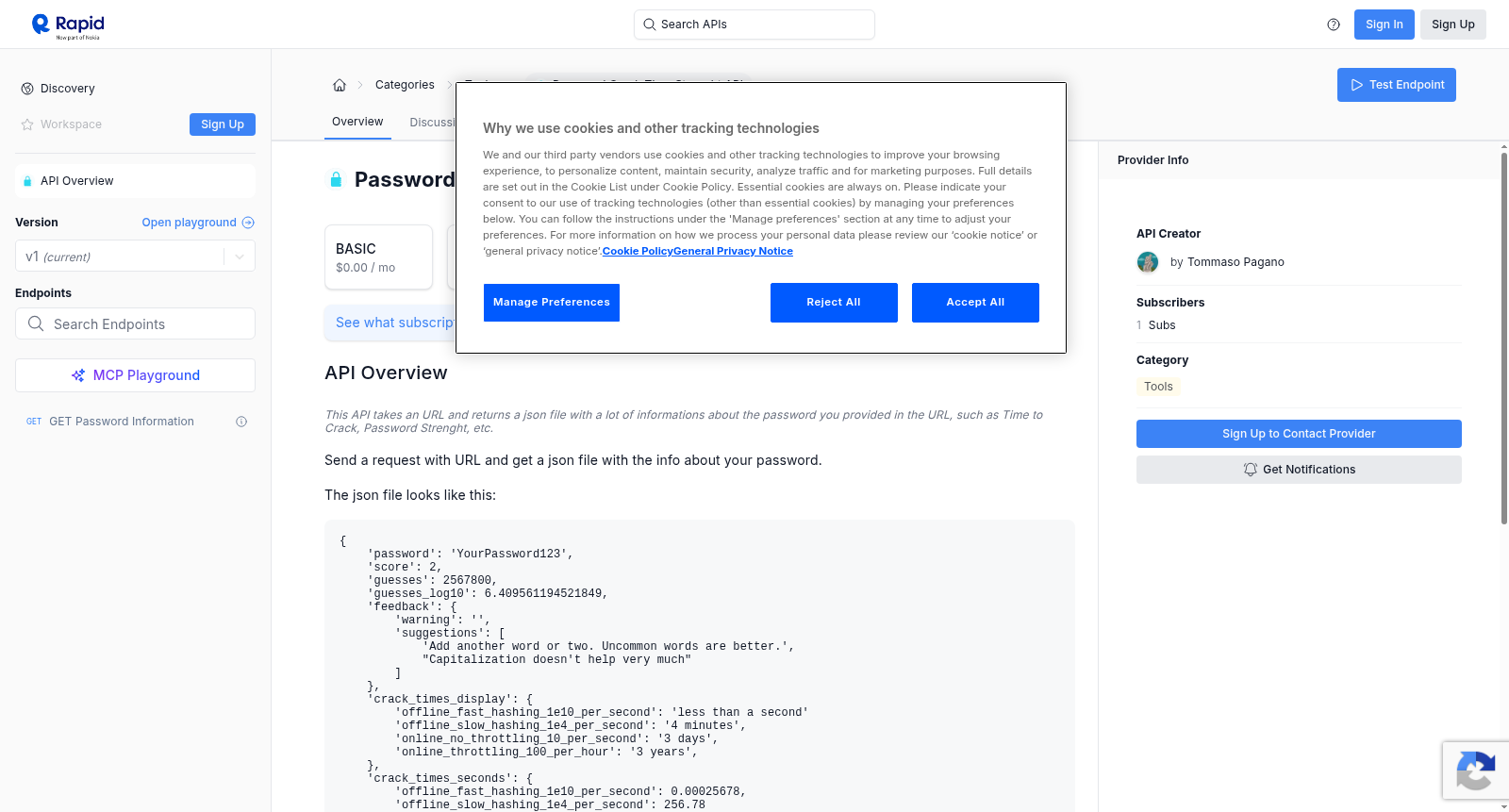Select API Overview in the sidebar
1509x812 pixels.
[135, 181]
